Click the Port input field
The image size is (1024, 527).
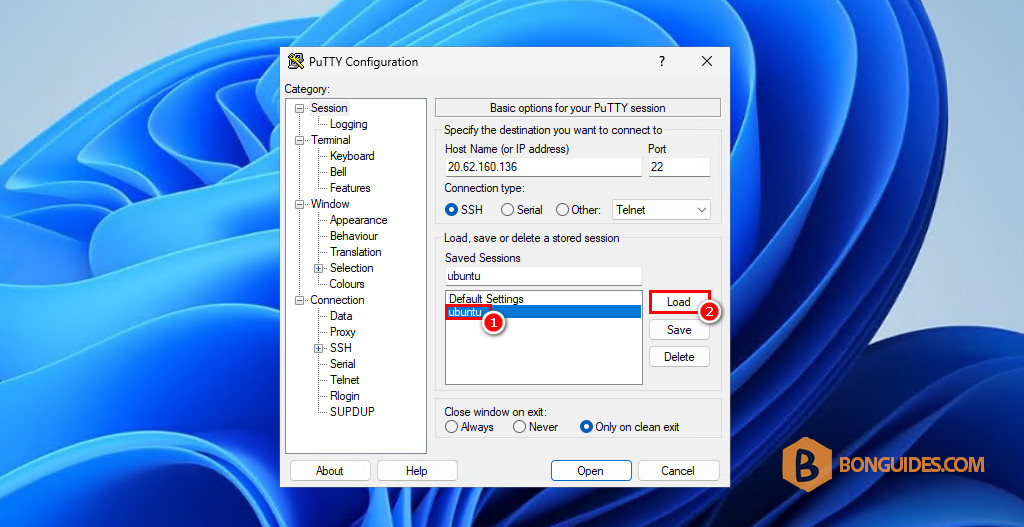[x=679, y=167]
